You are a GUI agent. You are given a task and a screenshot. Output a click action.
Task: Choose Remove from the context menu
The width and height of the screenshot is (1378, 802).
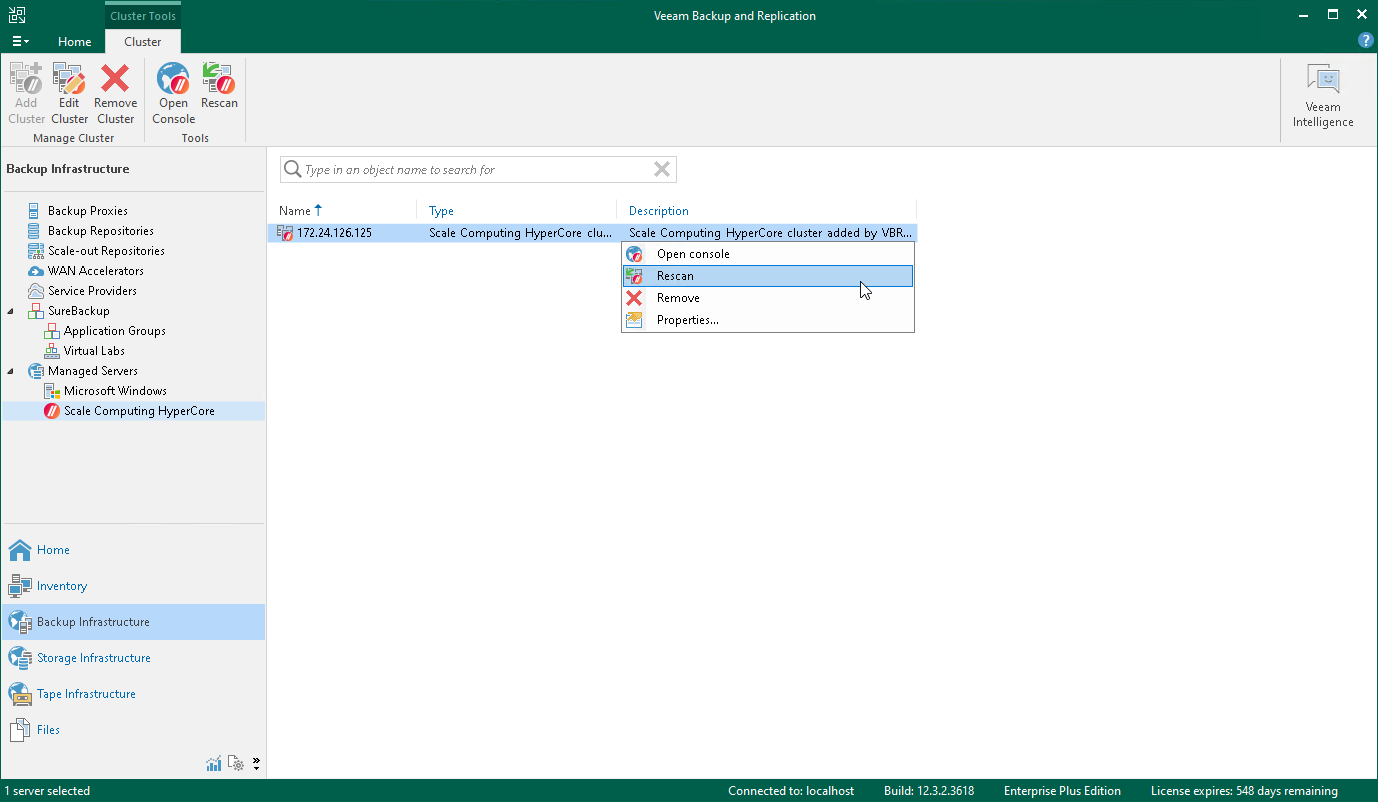[x=768, y=298]
